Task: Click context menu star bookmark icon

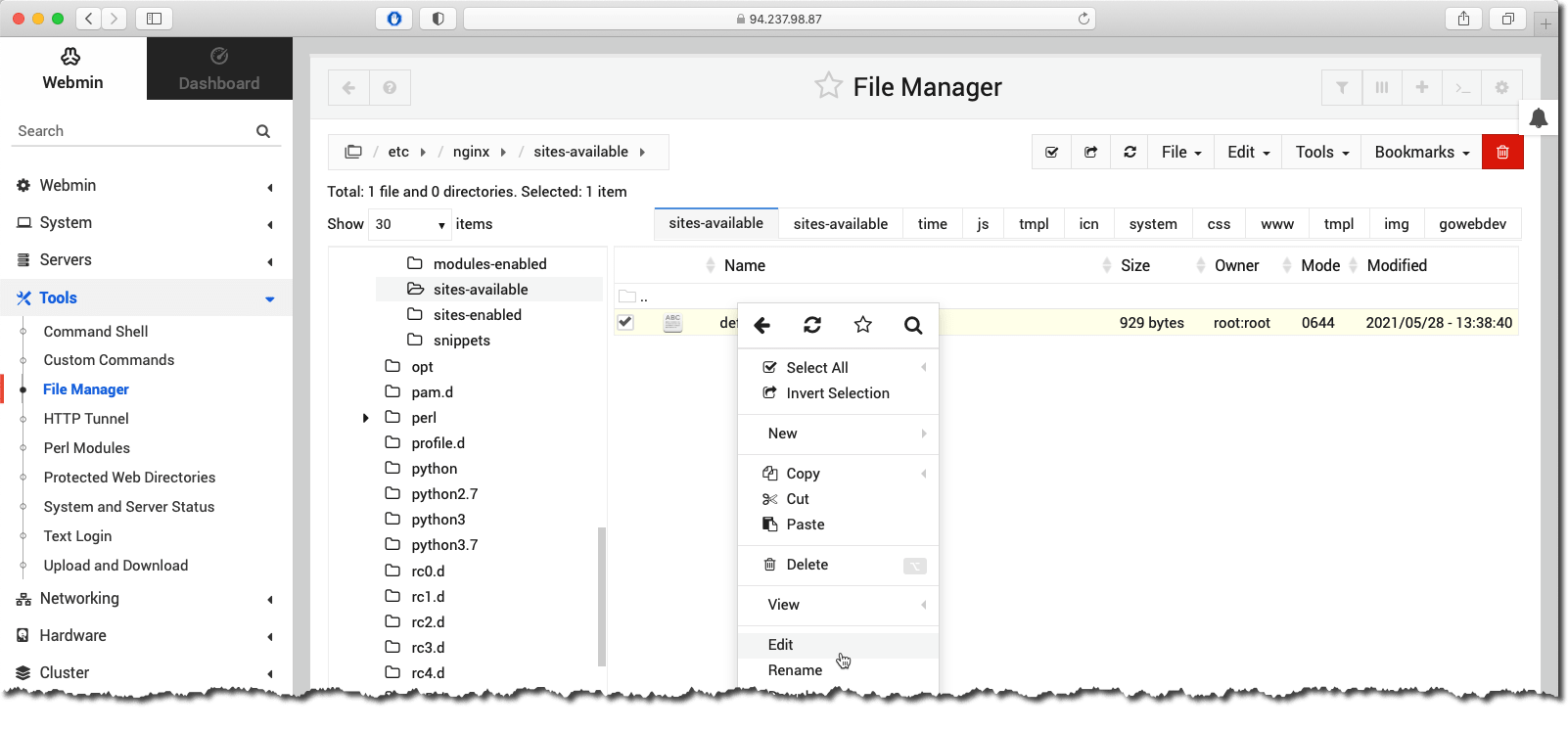Action: pos(862,325)
